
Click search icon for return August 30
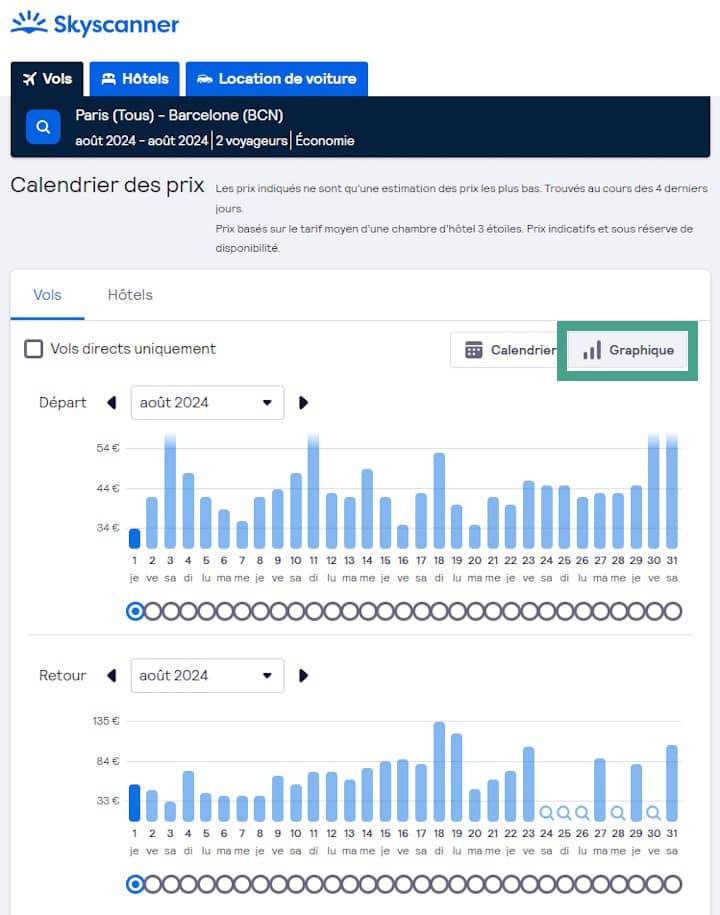pos(654,813)
